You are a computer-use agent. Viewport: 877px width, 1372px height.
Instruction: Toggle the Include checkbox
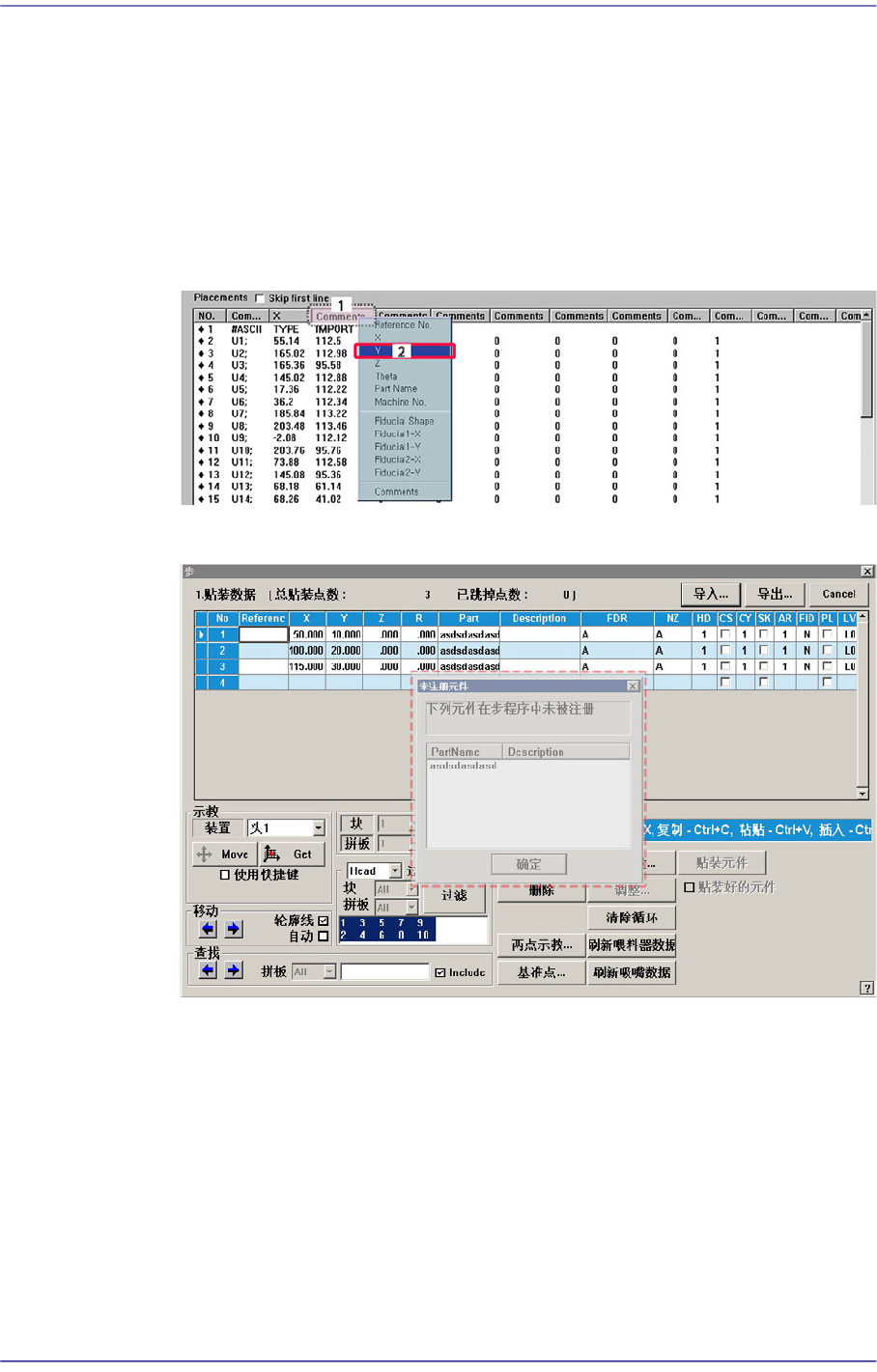click(x=440, y=972)
